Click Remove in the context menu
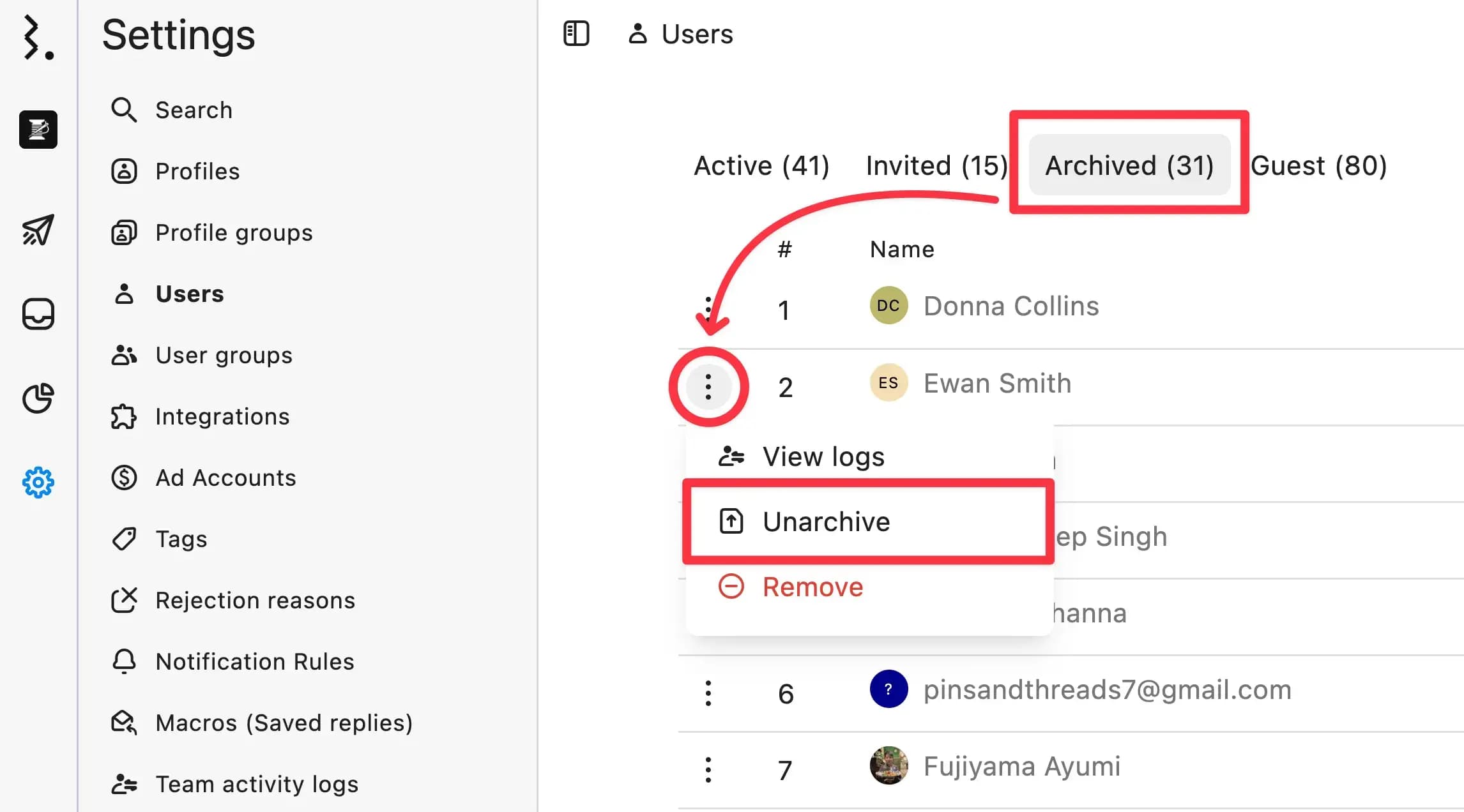The width and height of the screenshot is (1464, 812). coord(812,587)
